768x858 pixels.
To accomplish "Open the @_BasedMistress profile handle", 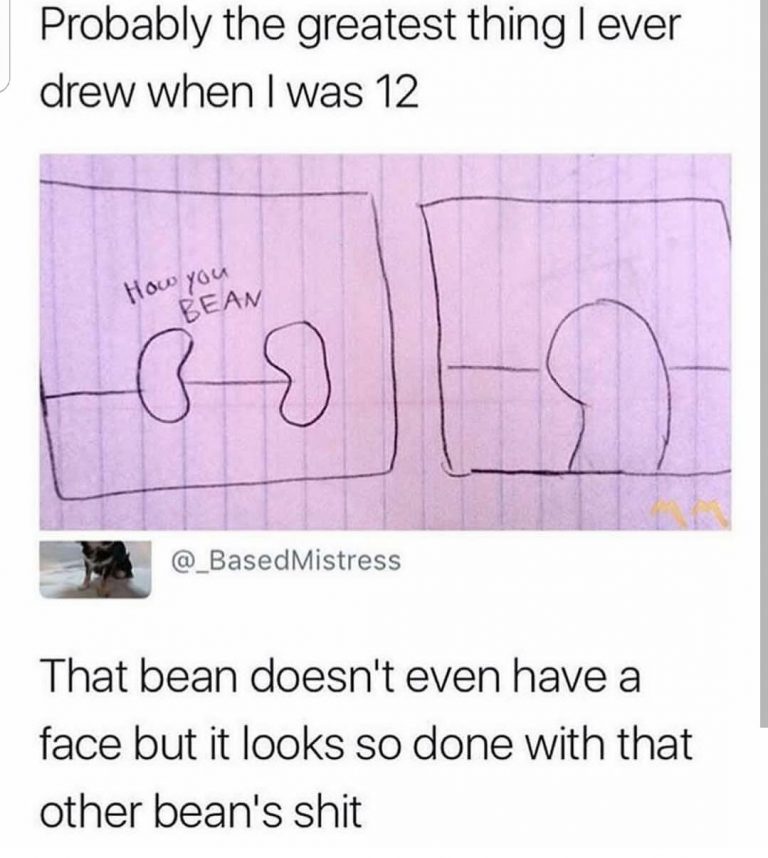I will pos(286,560).
